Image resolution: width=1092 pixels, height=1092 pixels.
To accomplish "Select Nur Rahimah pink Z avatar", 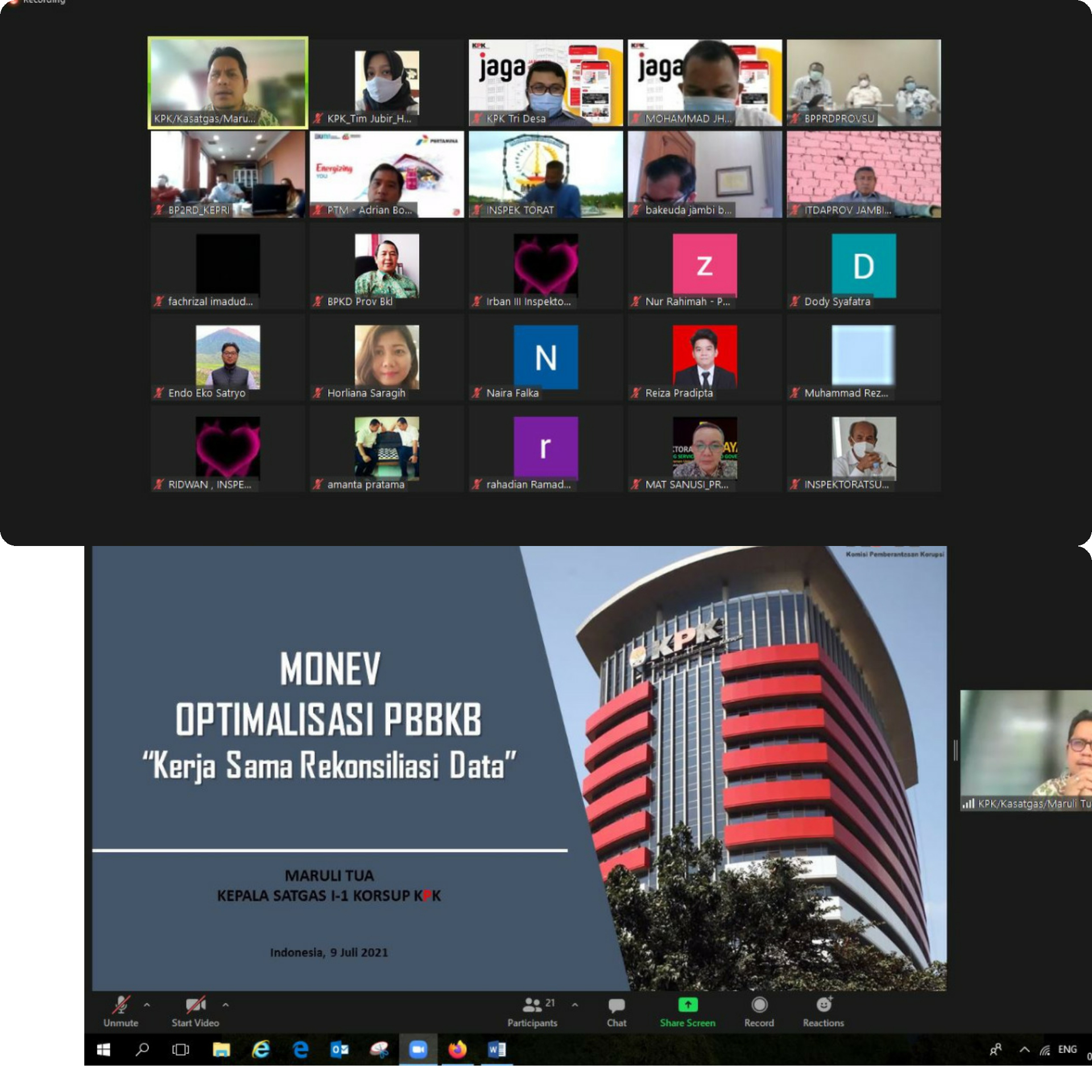I will click(705, 266).
